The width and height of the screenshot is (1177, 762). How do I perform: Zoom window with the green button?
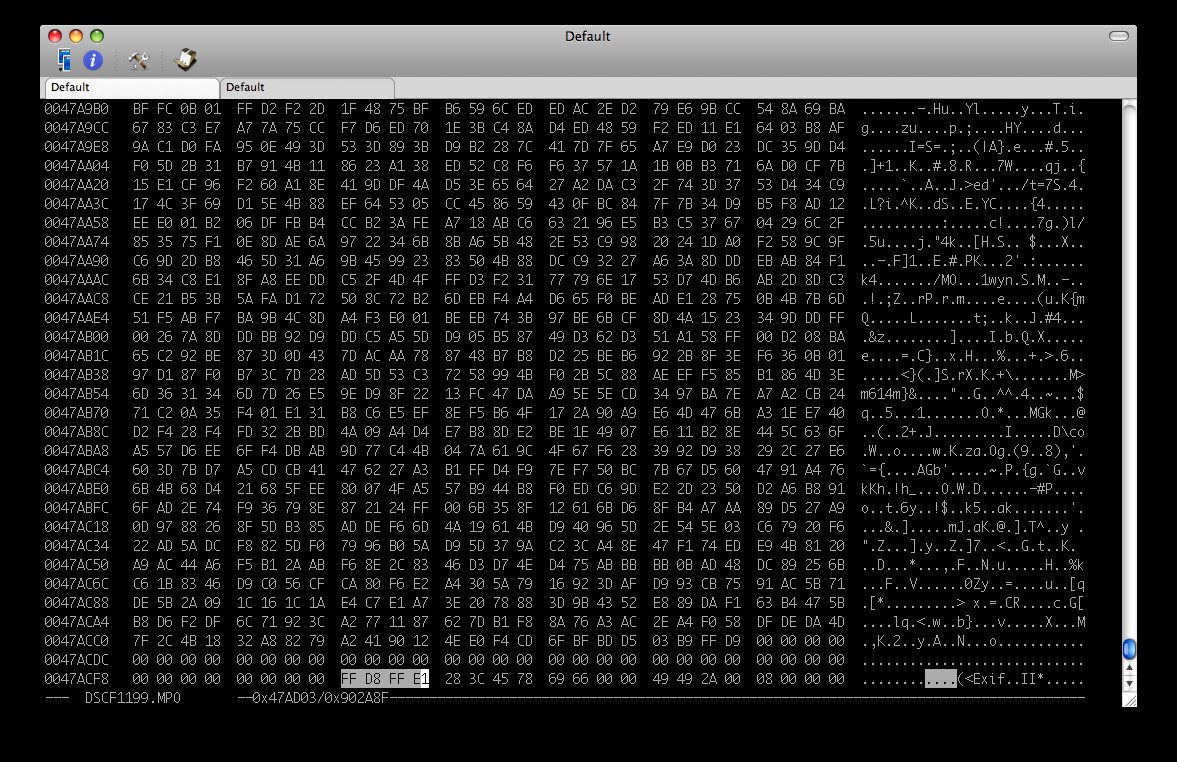(x=97, y=36)
